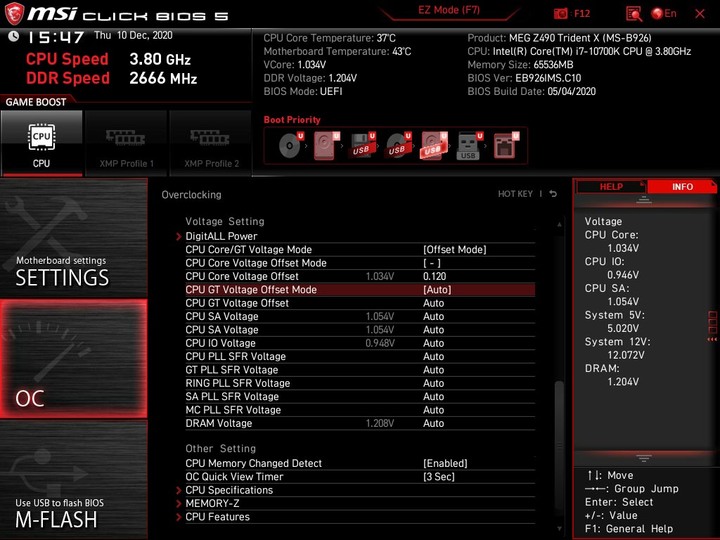
Task: Select the first optical disc boot device icon
Action: tap(291, 146)
